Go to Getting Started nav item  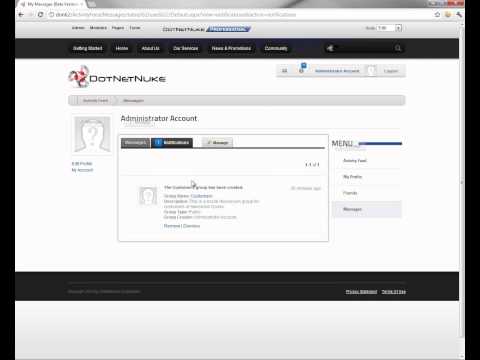tap(88, 48)
